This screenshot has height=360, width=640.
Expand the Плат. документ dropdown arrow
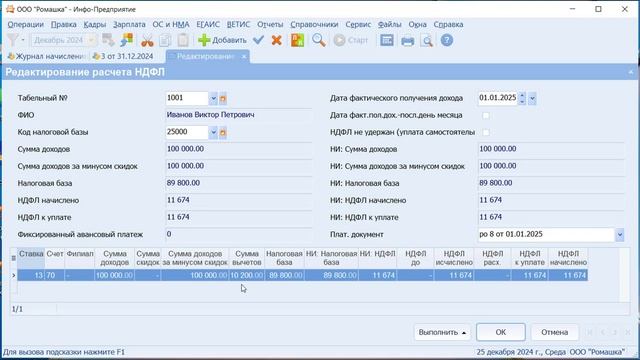point(620,235)
